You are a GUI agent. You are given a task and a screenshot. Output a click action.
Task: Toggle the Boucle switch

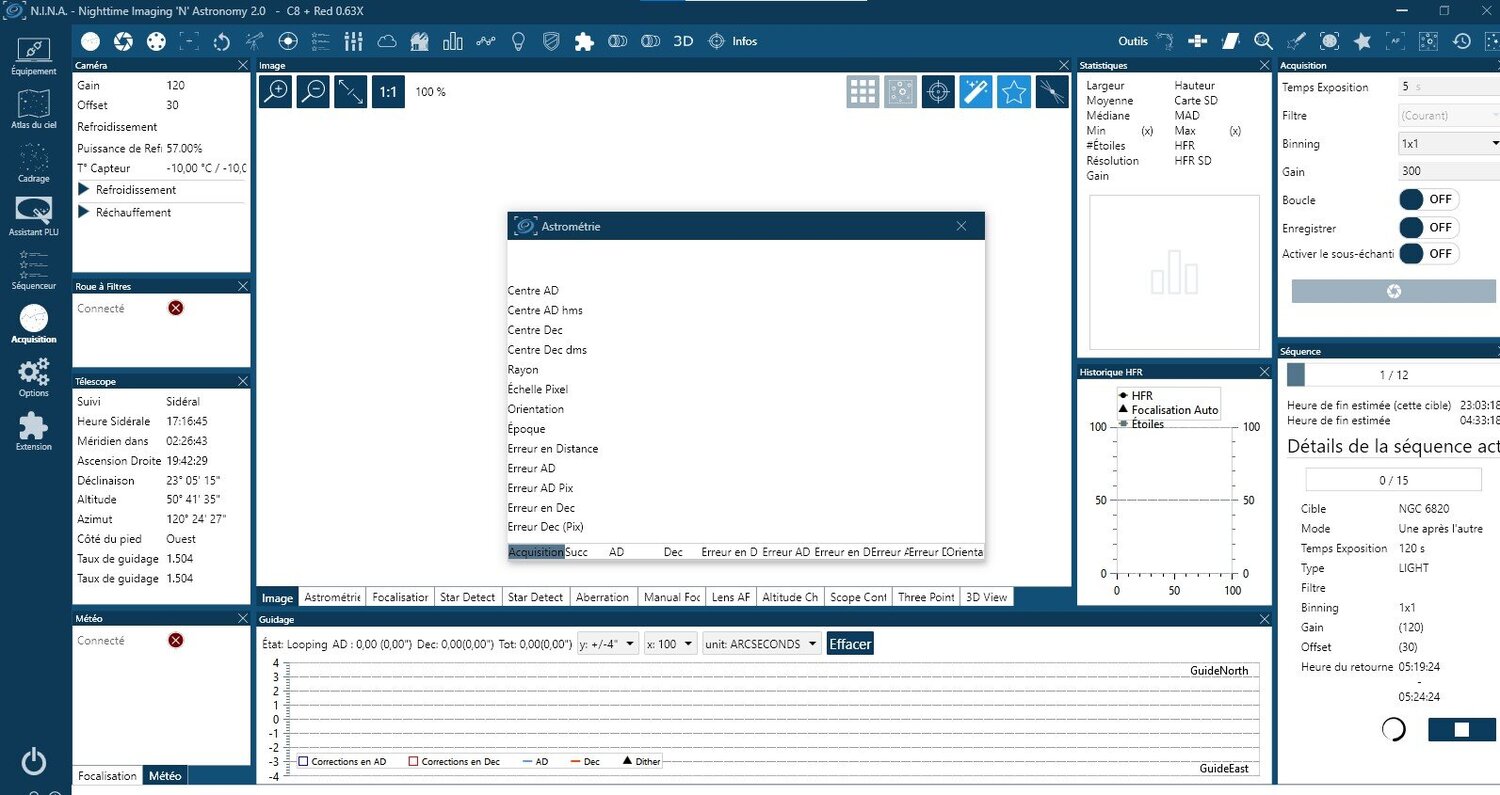(1428, 200)
